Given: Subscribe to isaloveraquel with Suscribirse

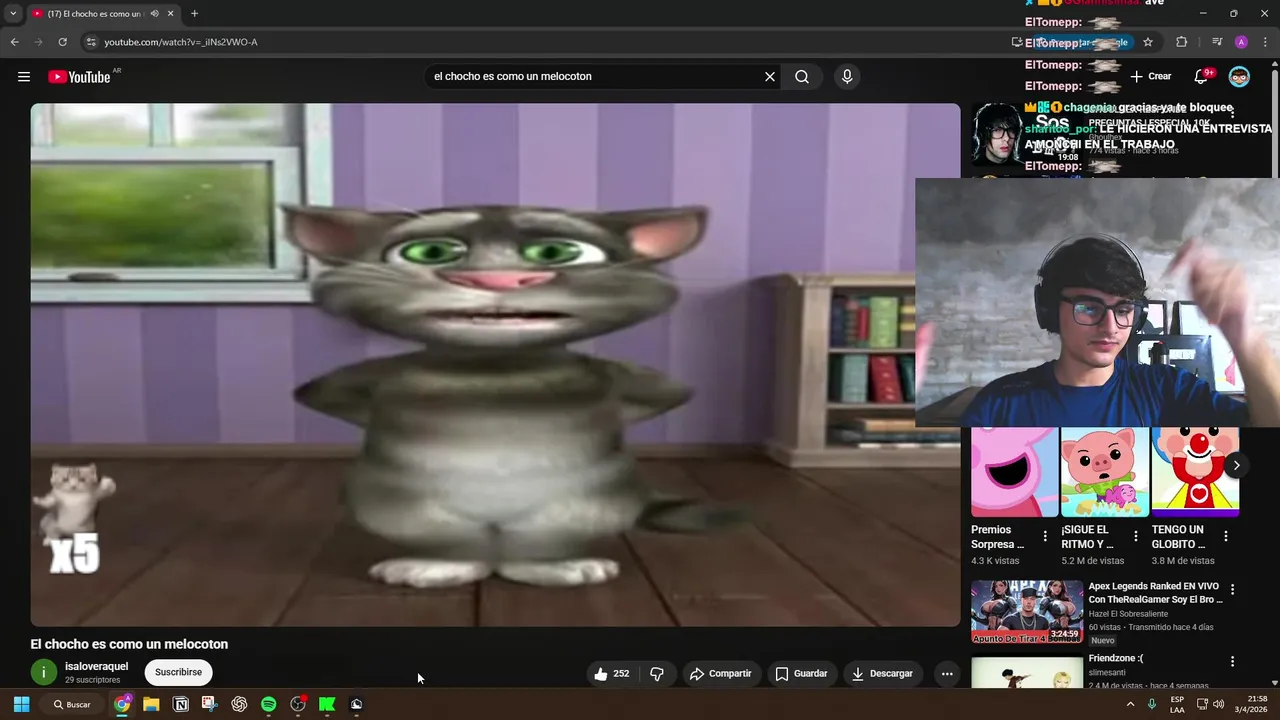Looking at the screenshot, I should [x=178, y=672].
